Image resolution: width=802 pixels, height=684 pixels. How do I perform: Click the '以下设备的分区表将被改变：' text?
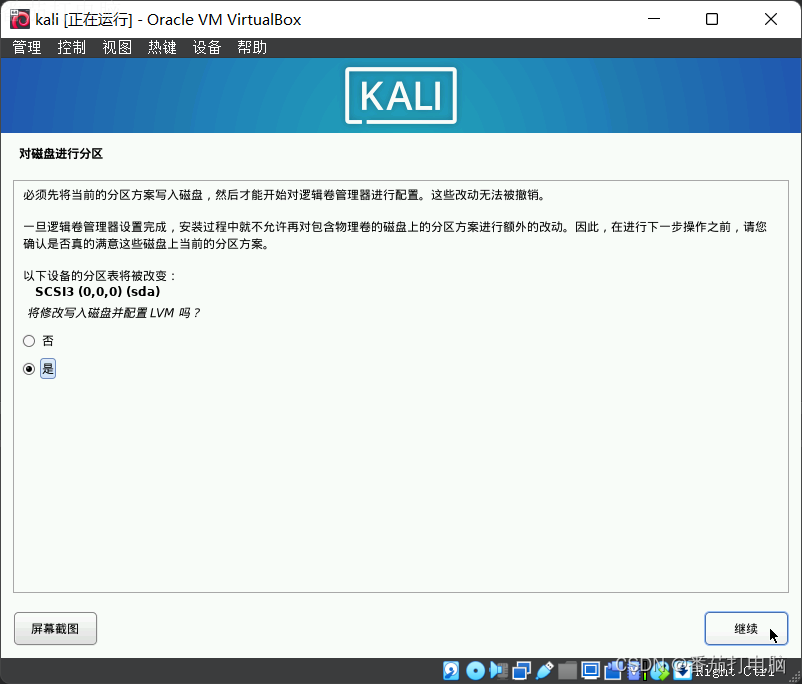(100, 276)
